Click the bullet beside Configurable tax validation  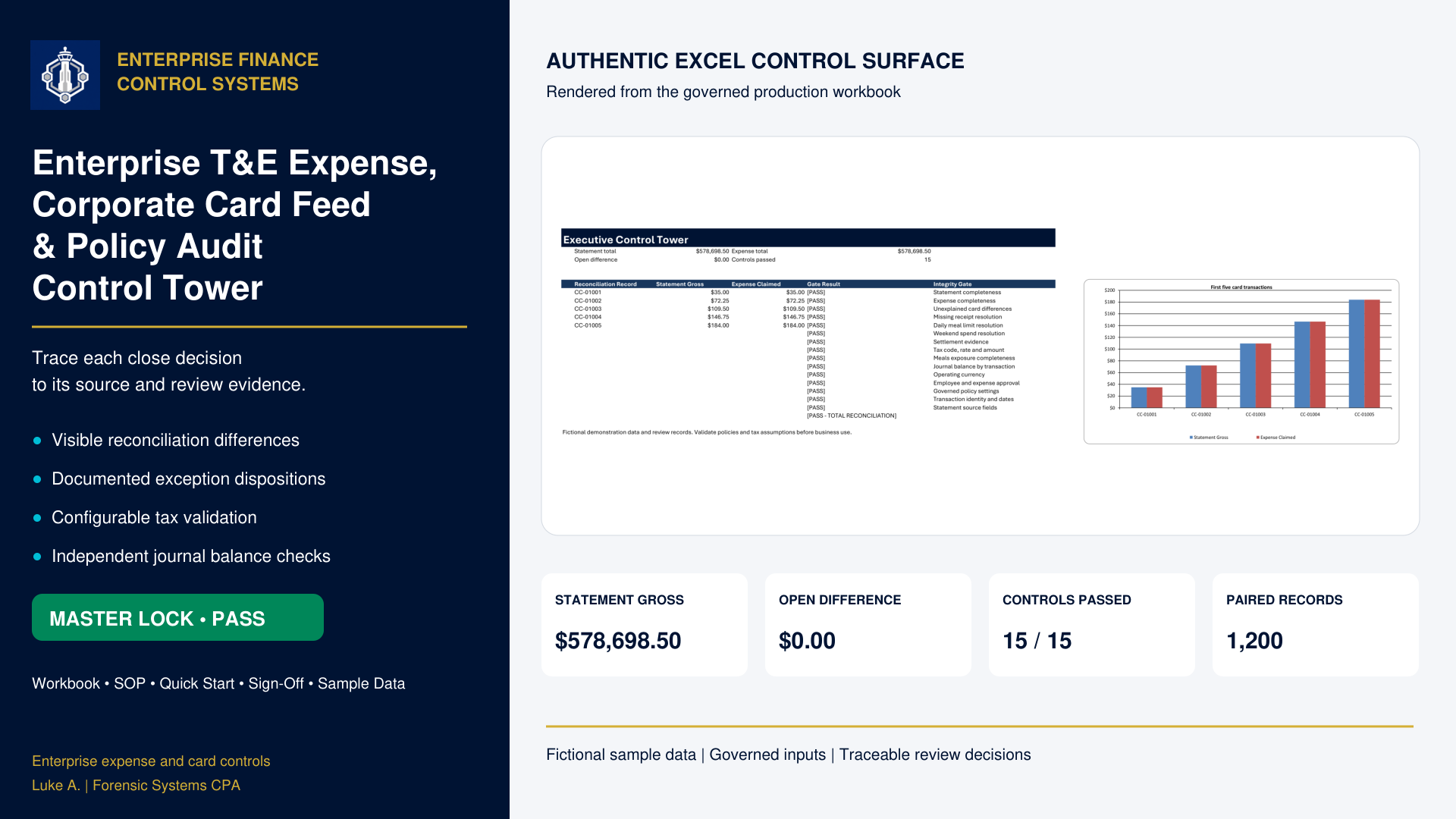click(x=37, y=518)
